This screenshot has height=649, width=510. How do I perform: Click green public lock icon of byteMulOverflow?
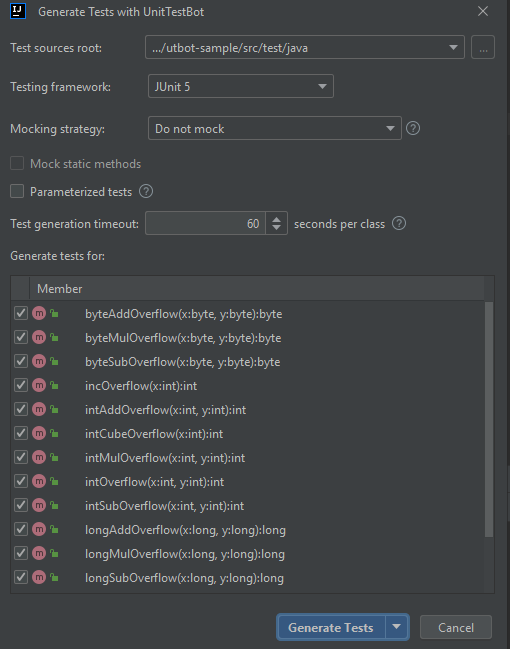(x=54, y=337)
